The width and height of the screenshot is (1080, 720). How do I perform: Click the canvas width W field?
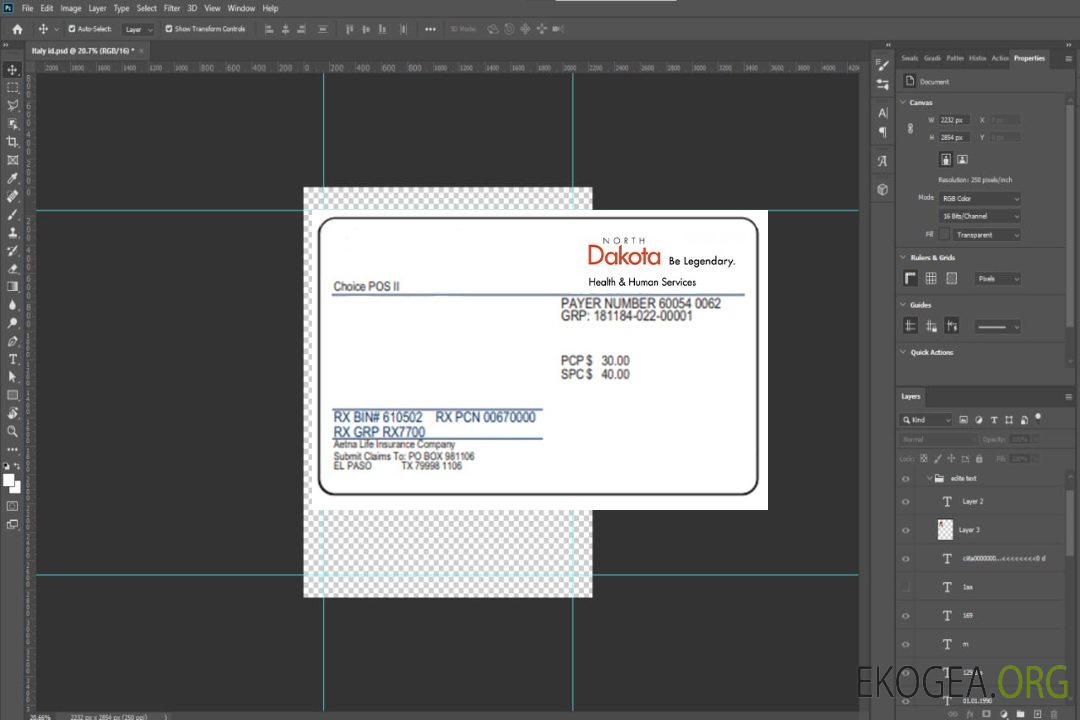954,120
